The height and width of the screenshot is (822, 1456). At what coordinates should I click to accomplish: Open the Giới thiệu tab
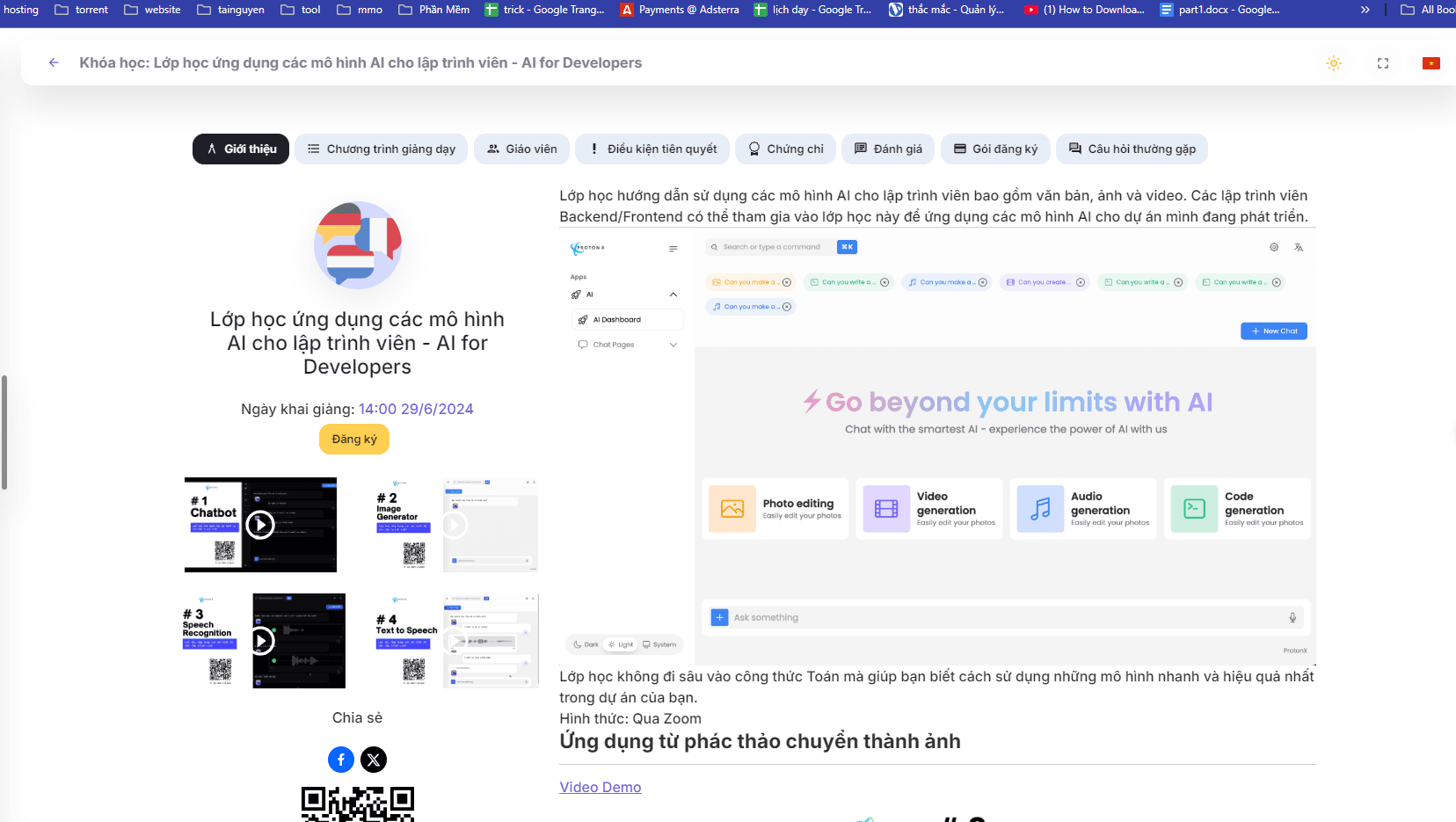(x=241, y=149)
